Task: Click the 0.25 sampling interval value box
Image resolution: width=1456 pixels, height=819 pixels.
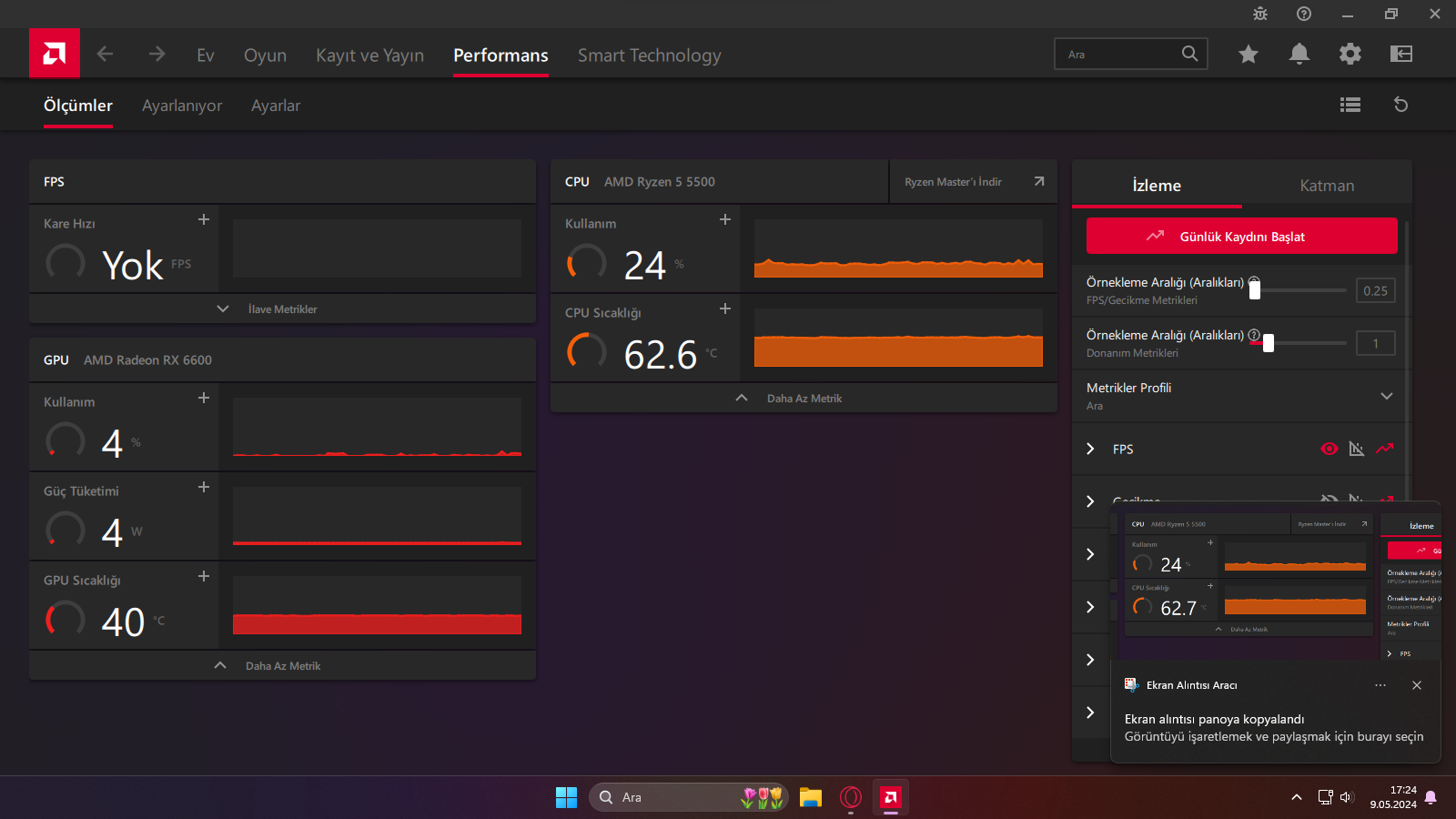Action: pos(1375,290)
